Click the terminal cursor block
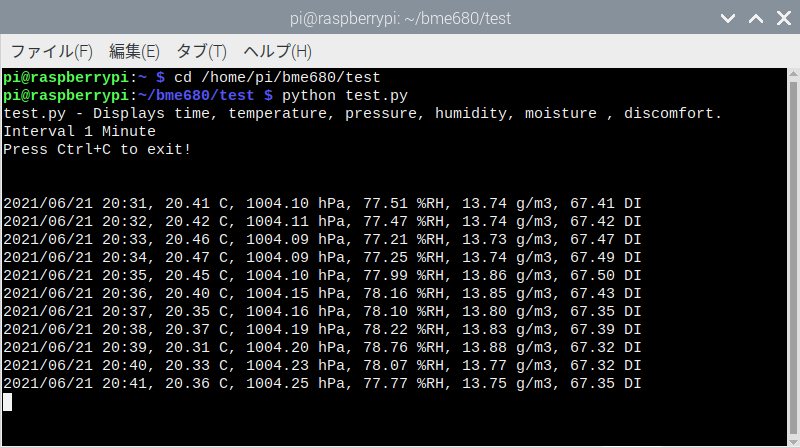Viewport: 800px width, 448px height. pyautogui.click(x=7, y=402)
